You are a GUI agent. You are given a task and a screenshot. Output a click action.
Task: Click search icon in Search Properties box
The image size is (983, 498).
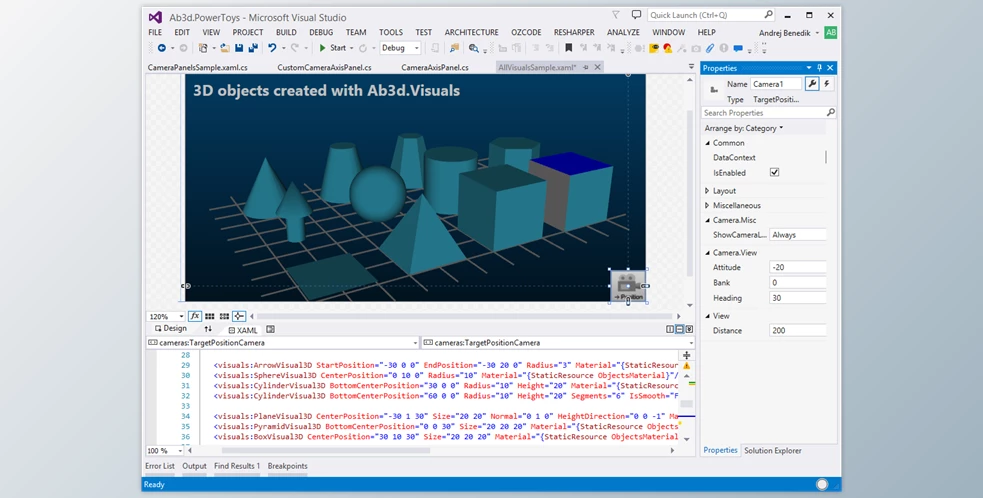pyautogui.click(x=831, y=113)
